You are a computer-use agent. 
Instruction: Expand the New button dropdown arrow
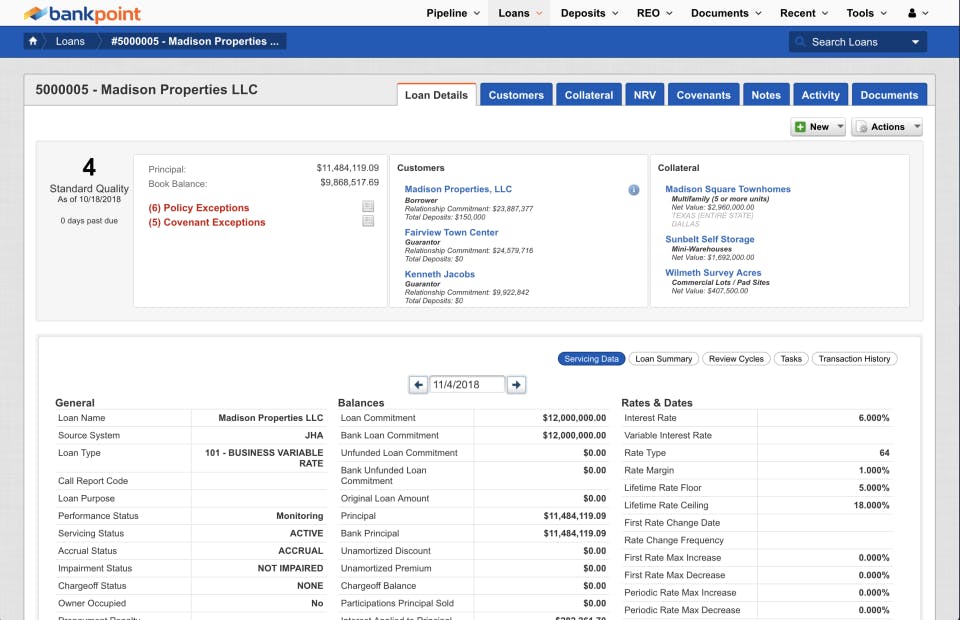[840, 127]
